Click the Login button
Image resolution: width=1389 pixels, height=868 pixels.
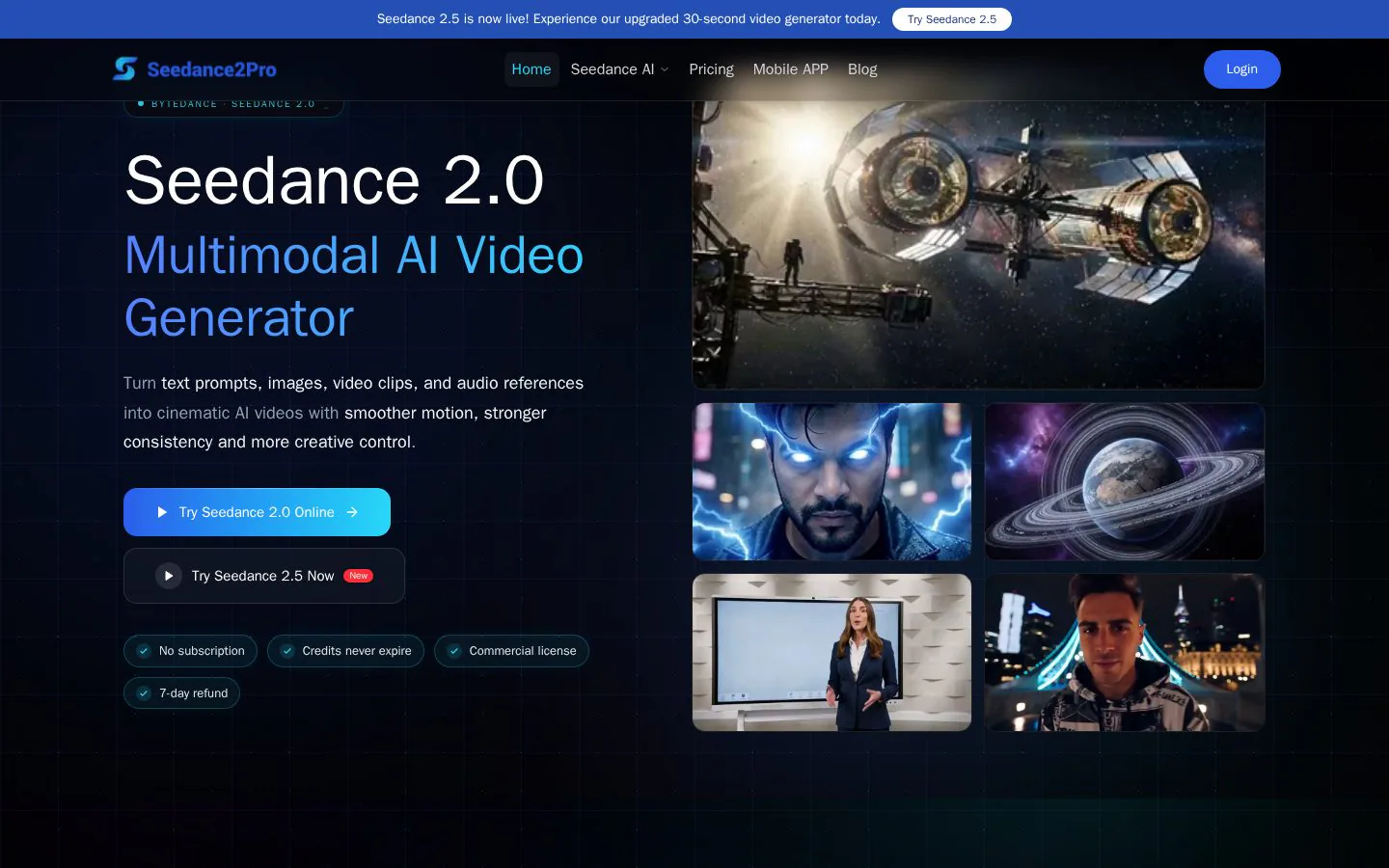1241,69
